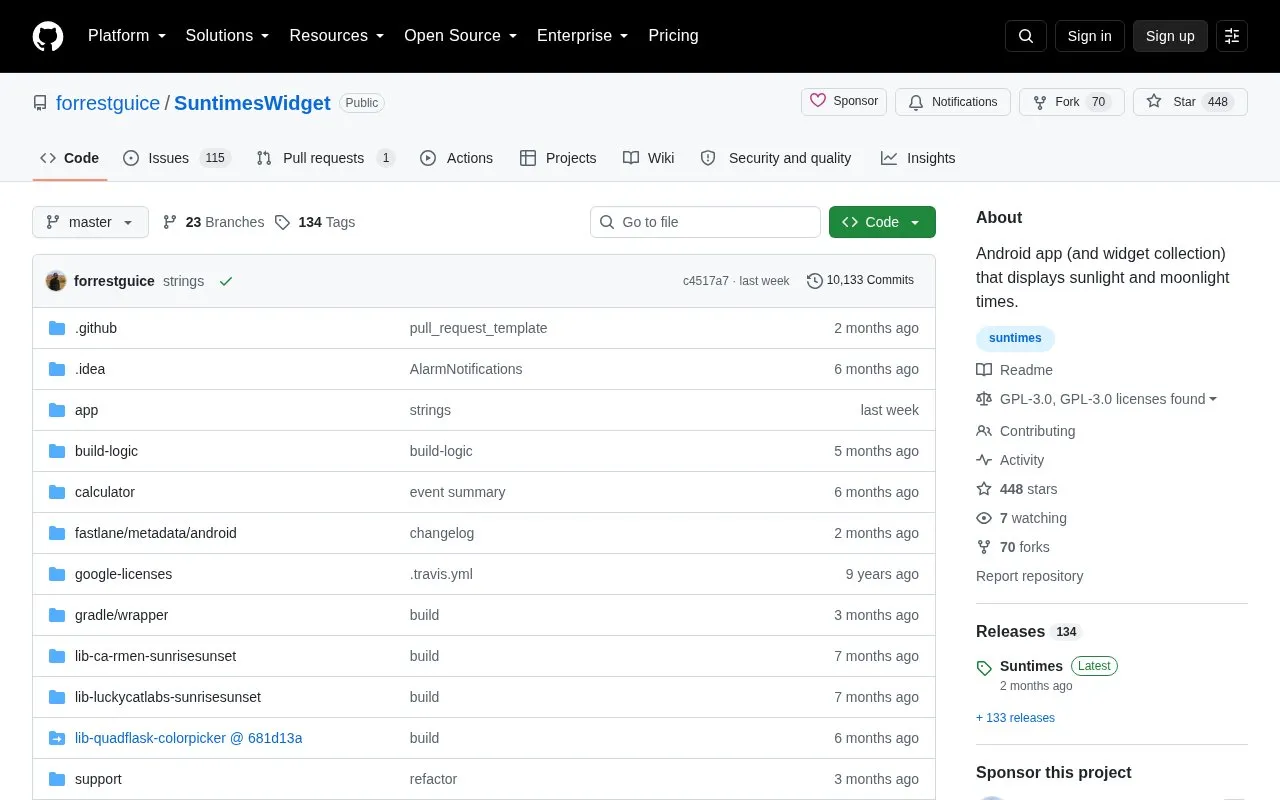The image size is (1280, 800).
Task: Click the GitHub logo icon
Action: (x=48, y=36)
